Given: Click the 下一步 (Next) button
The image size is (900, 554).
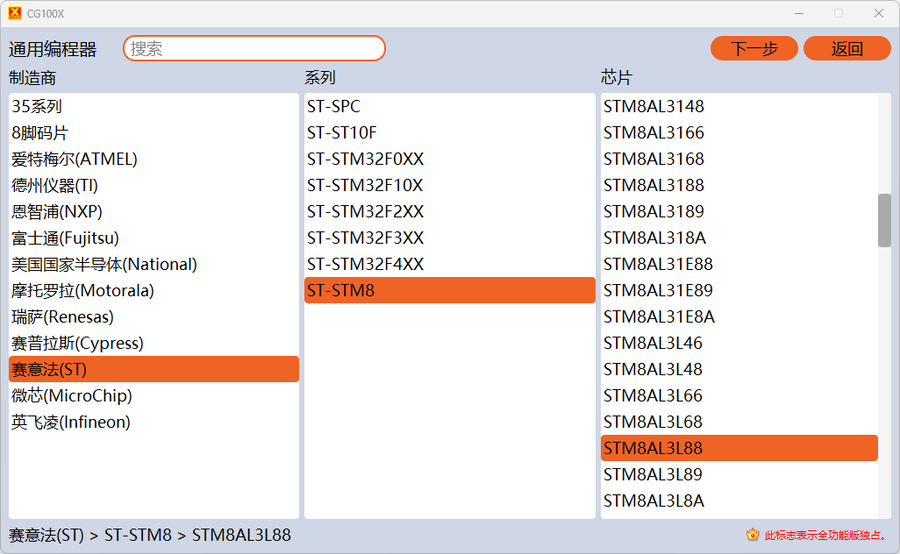Looking at the screenshot, I should (754, 48).
